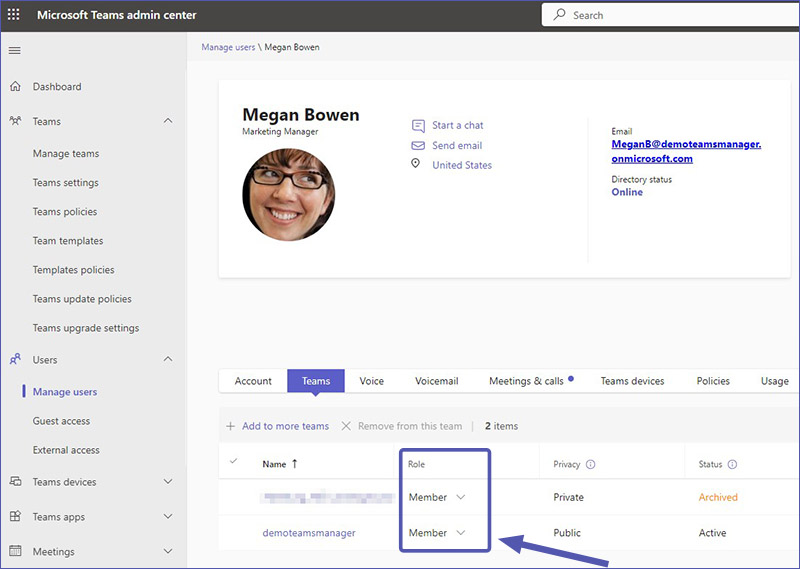Switch to the Account tab
This screenshot has width=800, height=569.
253,381
